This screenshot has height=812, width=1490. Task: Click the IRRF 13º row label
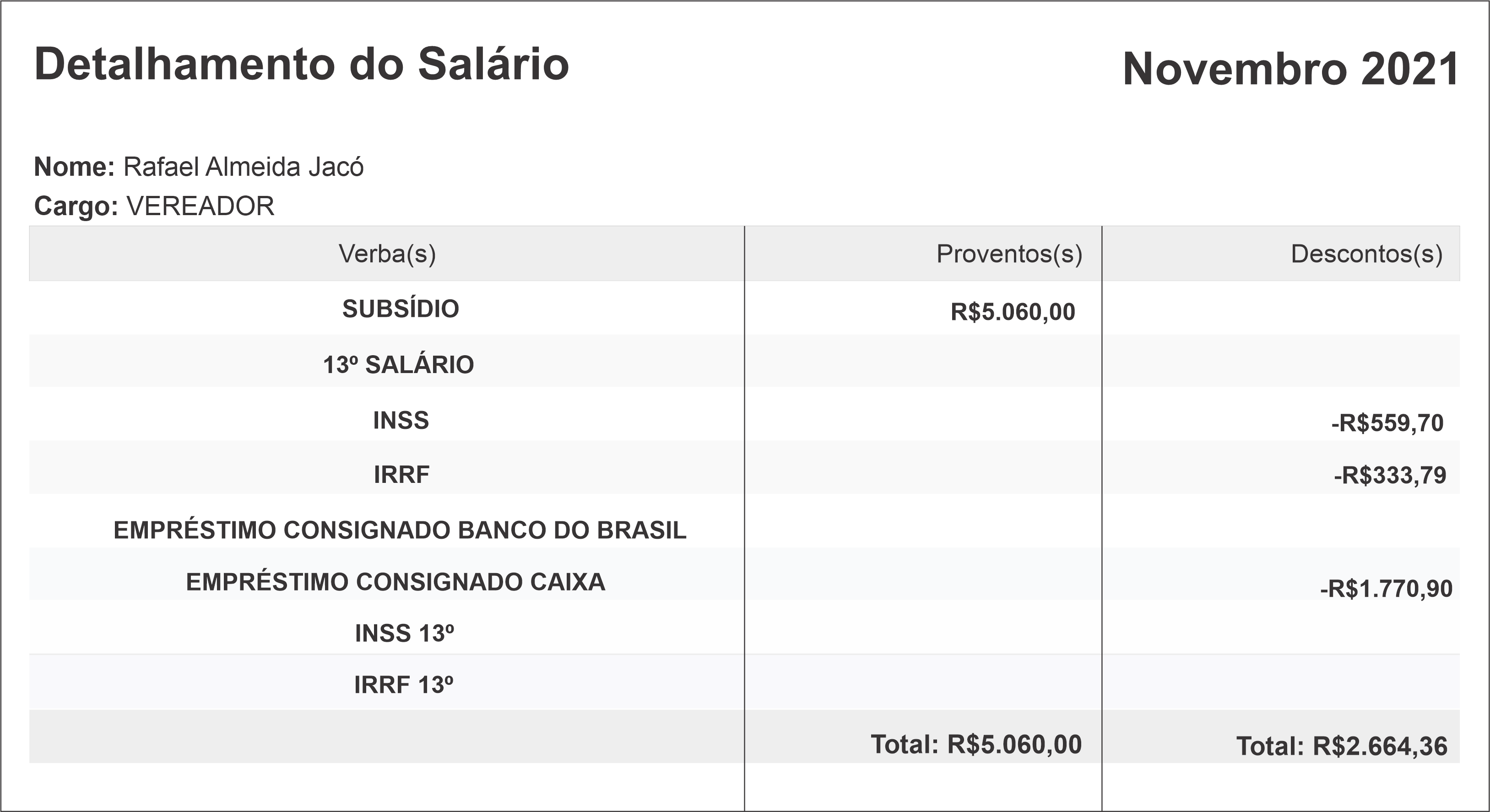403,685
